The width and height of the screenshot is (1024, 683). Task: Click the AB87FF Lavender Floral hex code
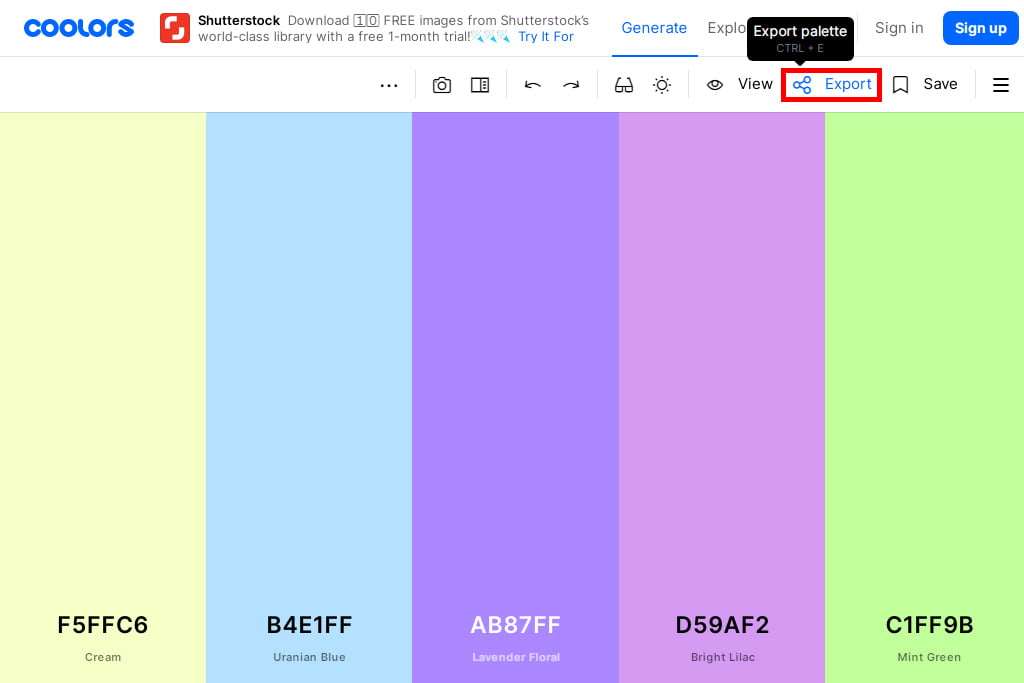tap(516, 625)
